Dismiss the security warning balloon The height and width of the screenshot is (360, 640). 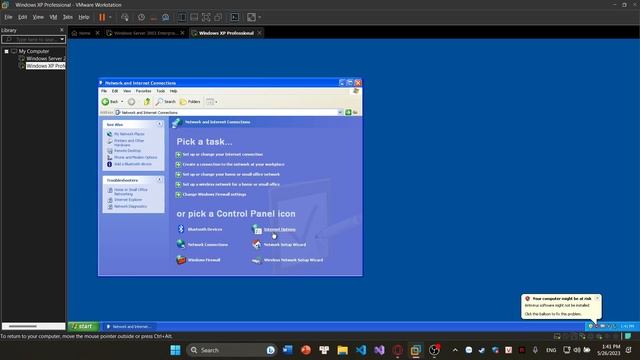(x=597, y=298)
